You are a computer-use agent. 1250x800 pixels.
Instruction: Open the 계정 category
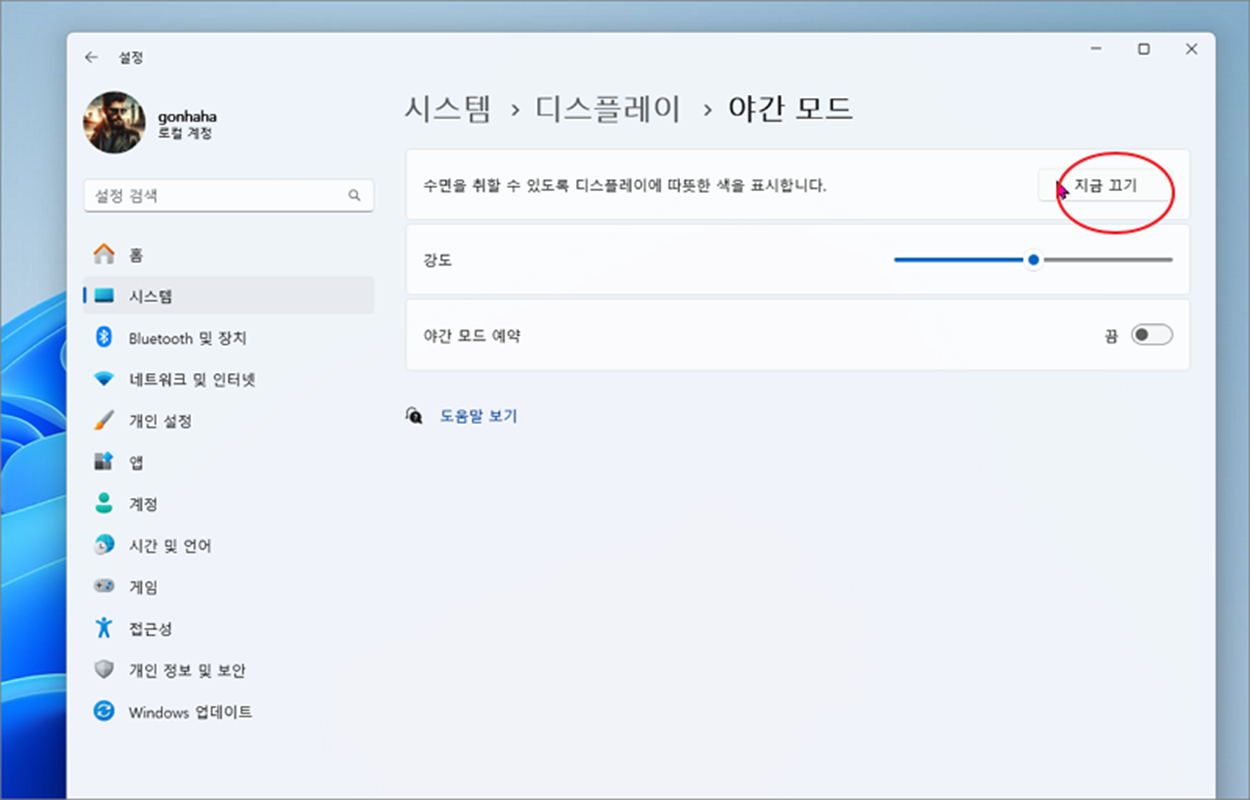(x=229, y=504)
